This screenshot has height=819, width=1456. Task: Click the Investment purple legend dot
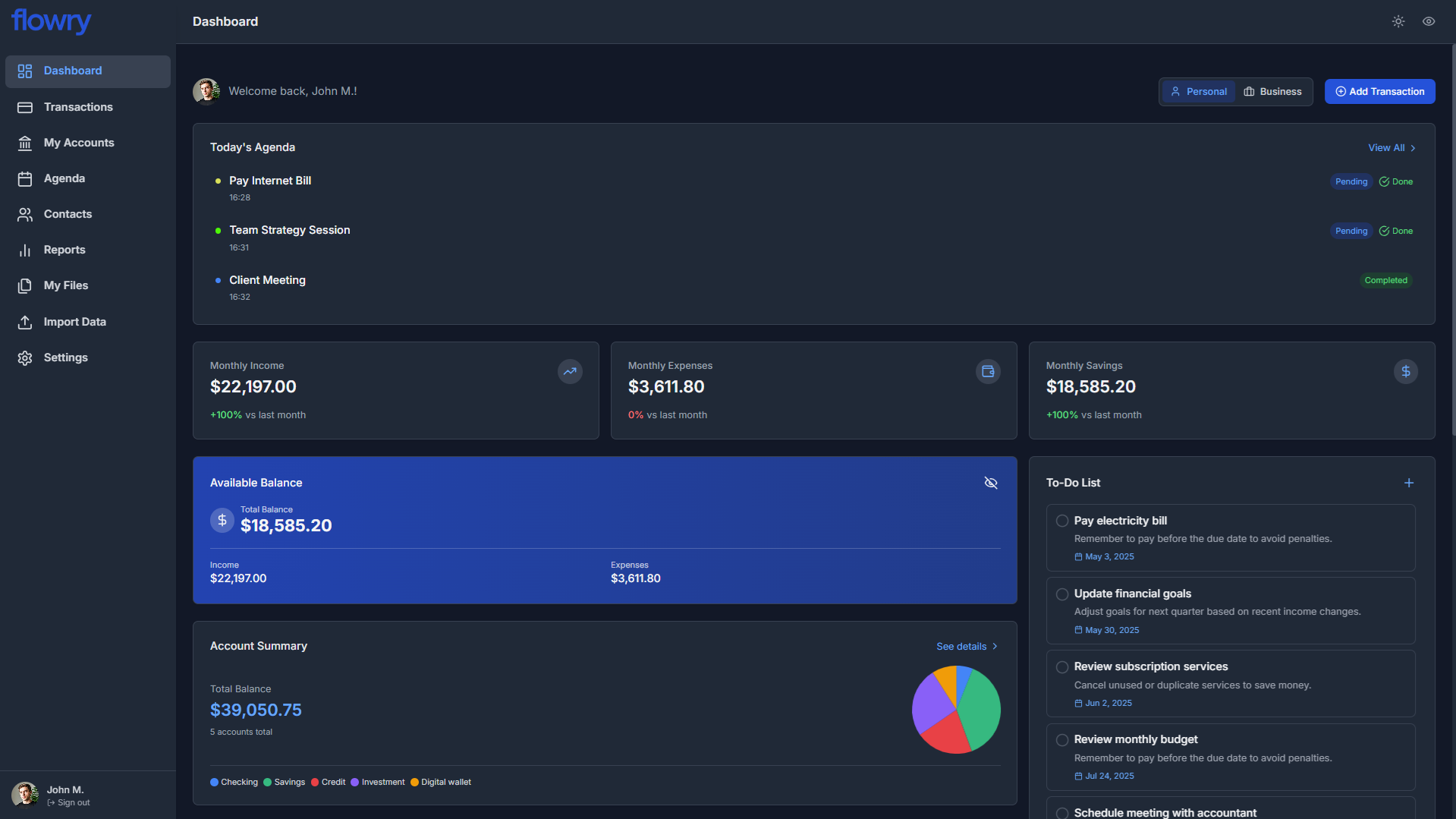355,783
